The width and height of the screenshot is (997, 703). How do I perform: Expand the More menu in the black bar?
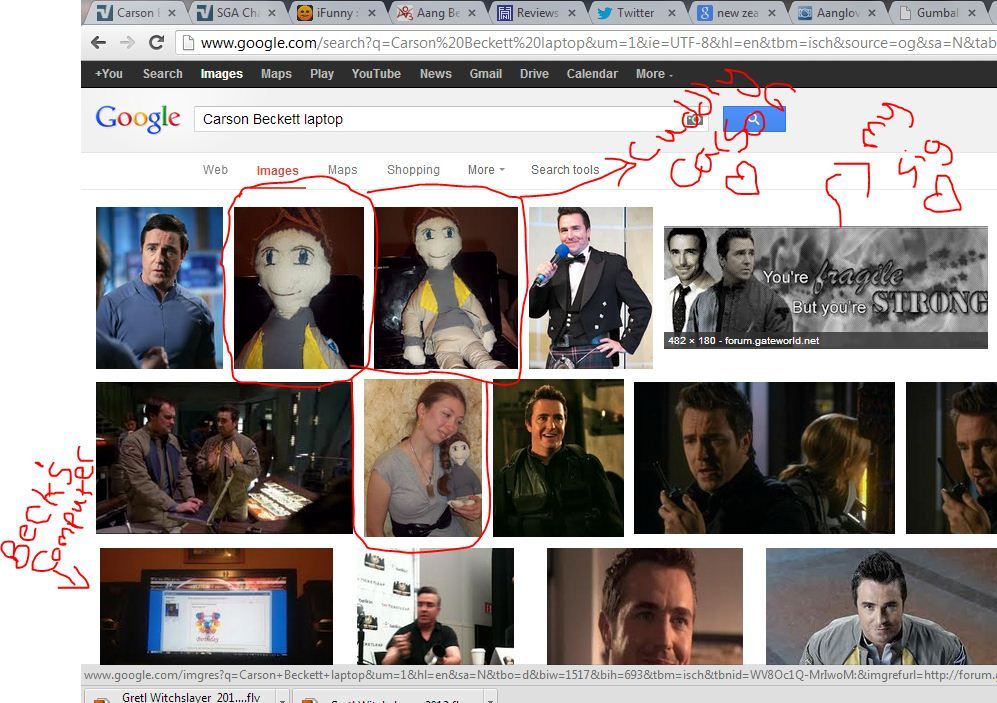click(654, 74)
